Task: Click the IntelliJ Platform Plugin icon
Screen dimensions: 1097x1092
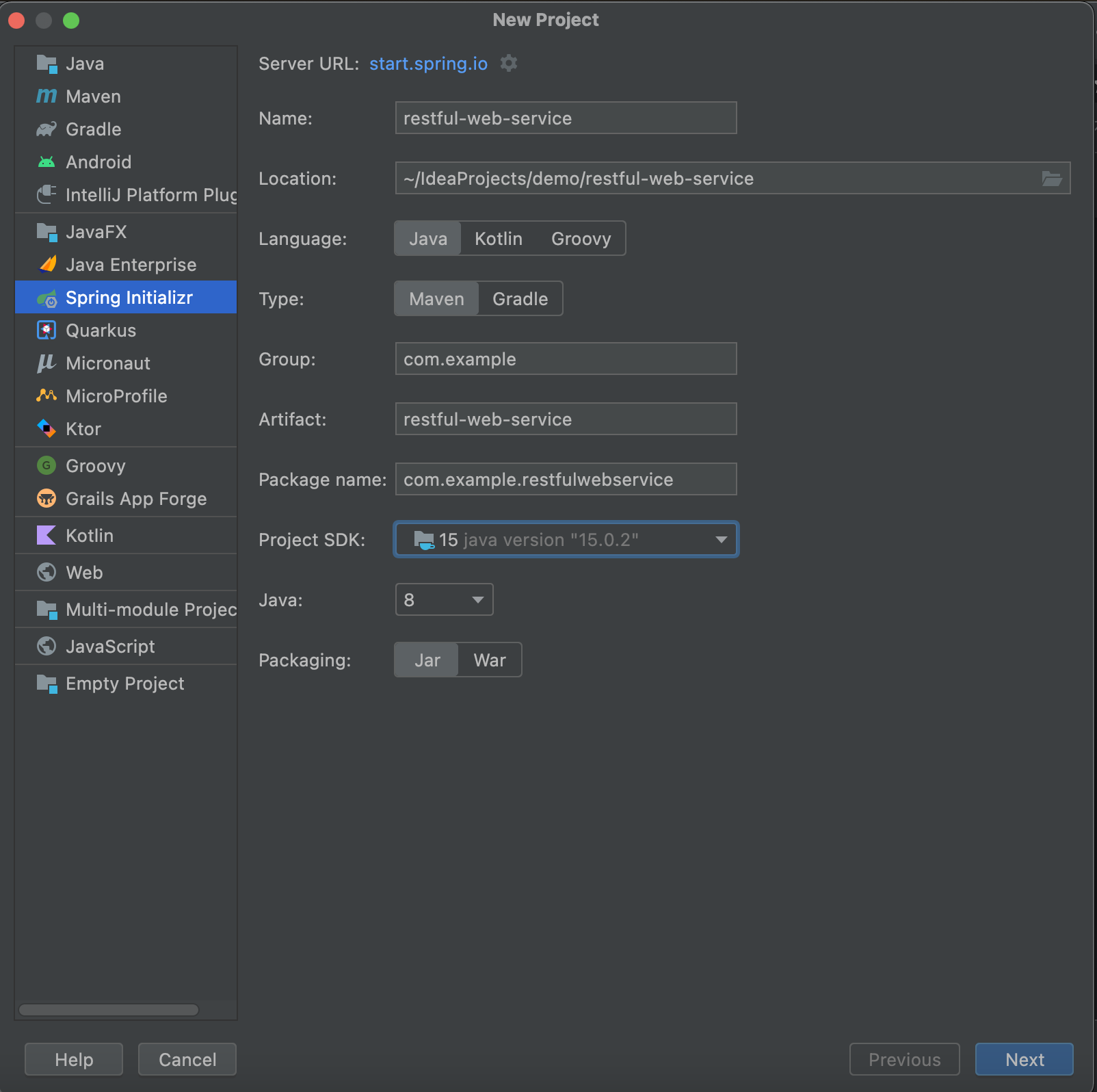Action: (x=47, y=195)
